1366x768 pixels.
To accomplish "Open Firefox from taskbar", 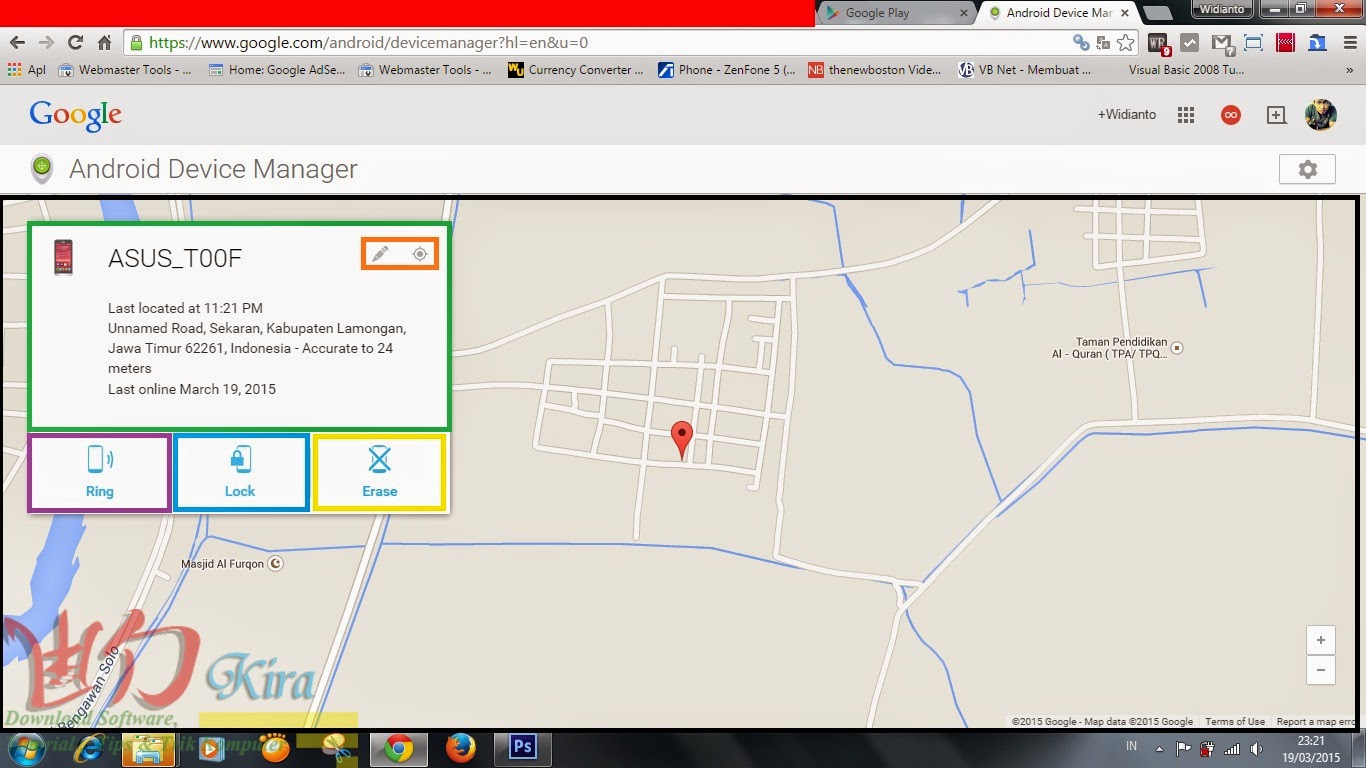I will [460, 748].
